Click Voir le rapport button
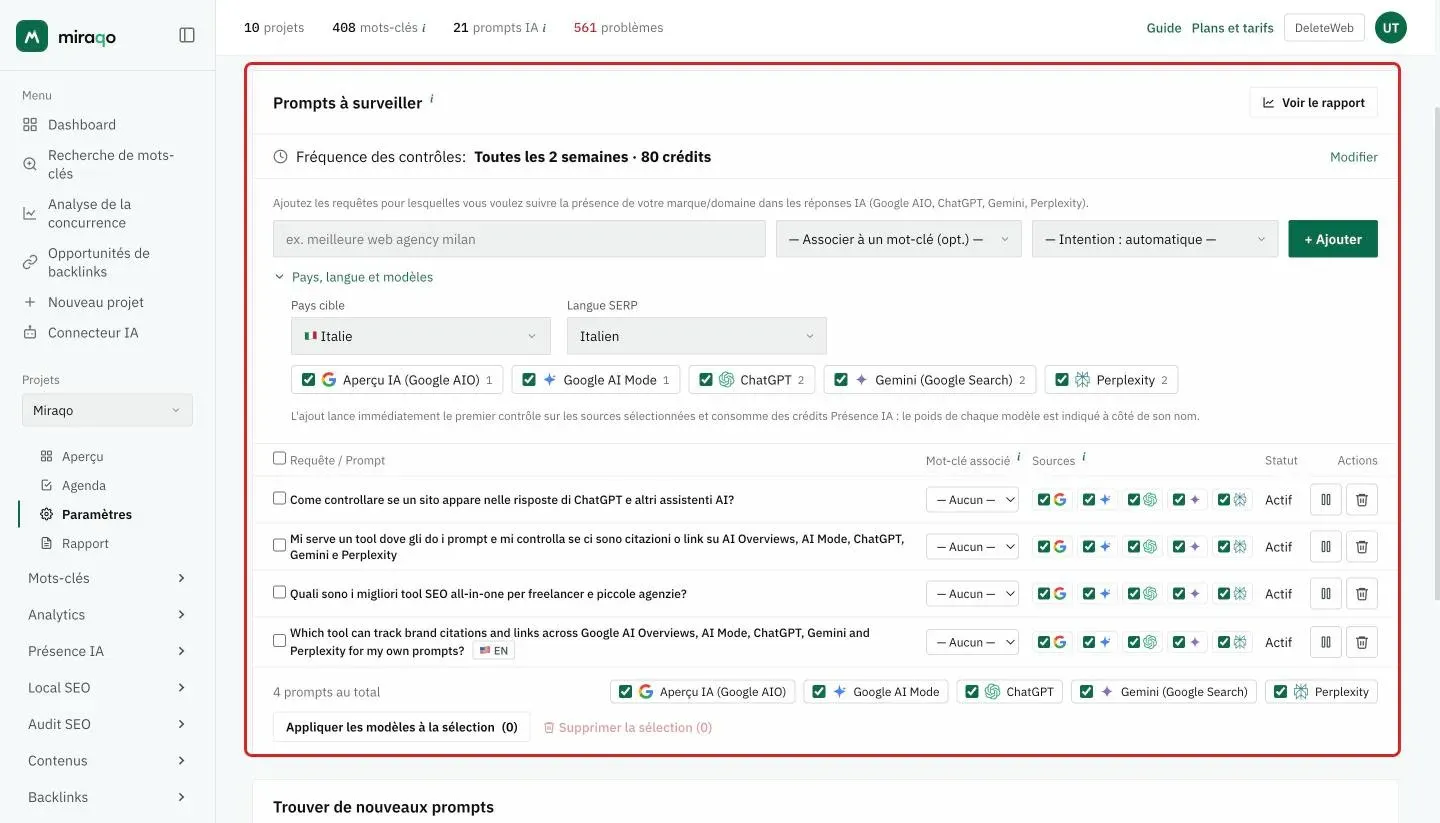1440x823 pixels. point(1314,102)
